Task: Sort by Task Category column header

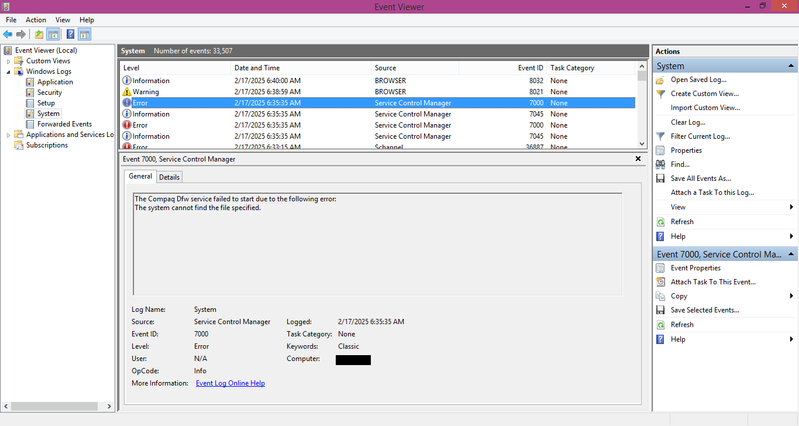Action: tap(591, 68)
